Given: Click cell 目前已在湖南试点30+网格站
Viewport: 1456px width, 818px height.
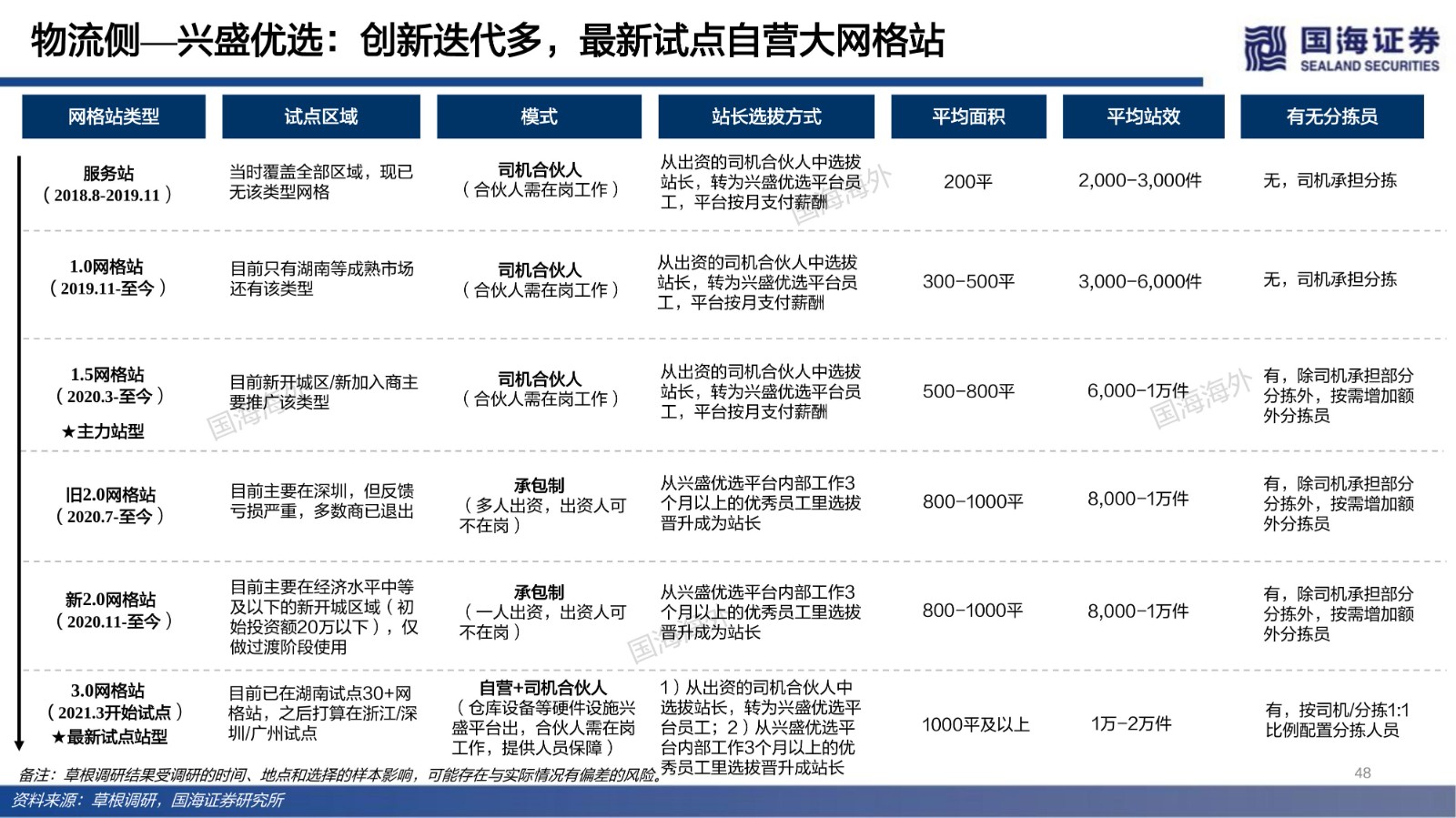Looking at the screenshot, I should pos(322,713).
